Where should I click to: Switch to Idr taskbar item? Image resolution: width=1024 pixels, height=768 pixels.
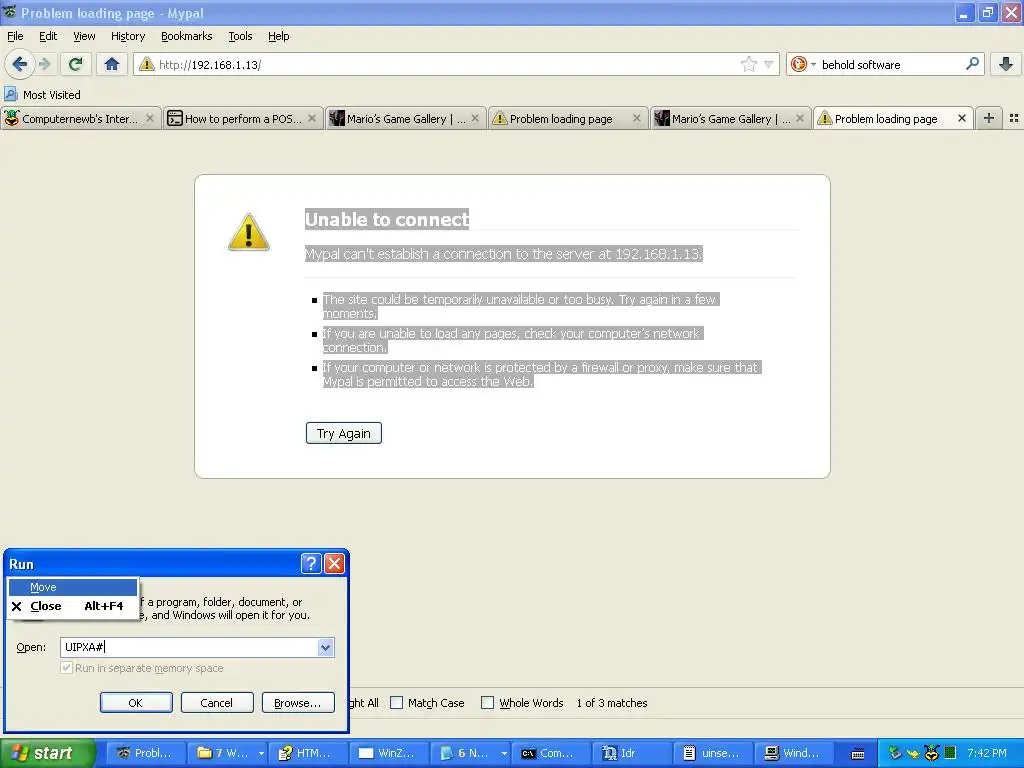(x=631, y=753)
